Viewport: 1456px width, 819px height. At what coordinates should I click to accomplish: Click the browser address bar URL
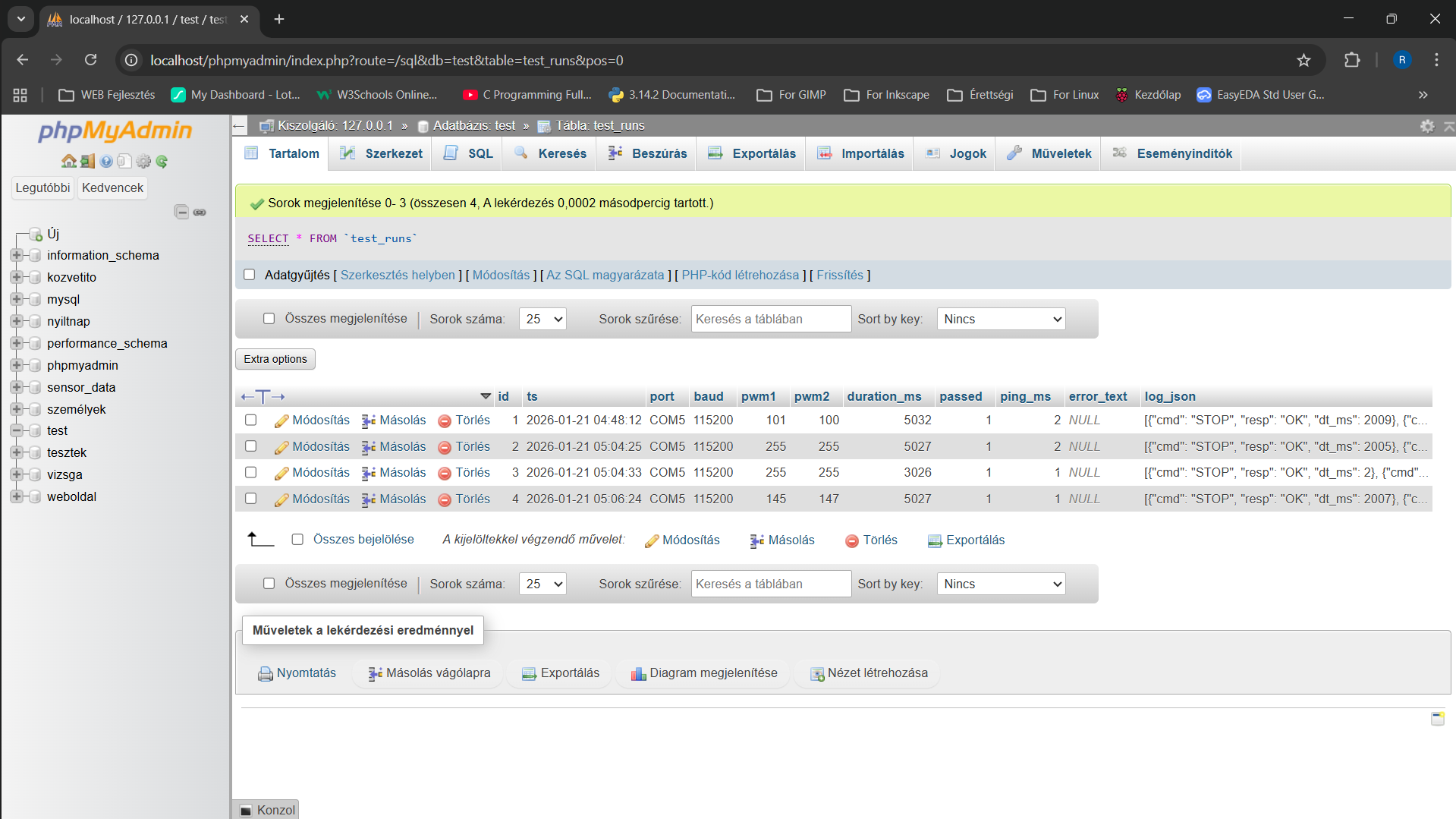[387, 60]
